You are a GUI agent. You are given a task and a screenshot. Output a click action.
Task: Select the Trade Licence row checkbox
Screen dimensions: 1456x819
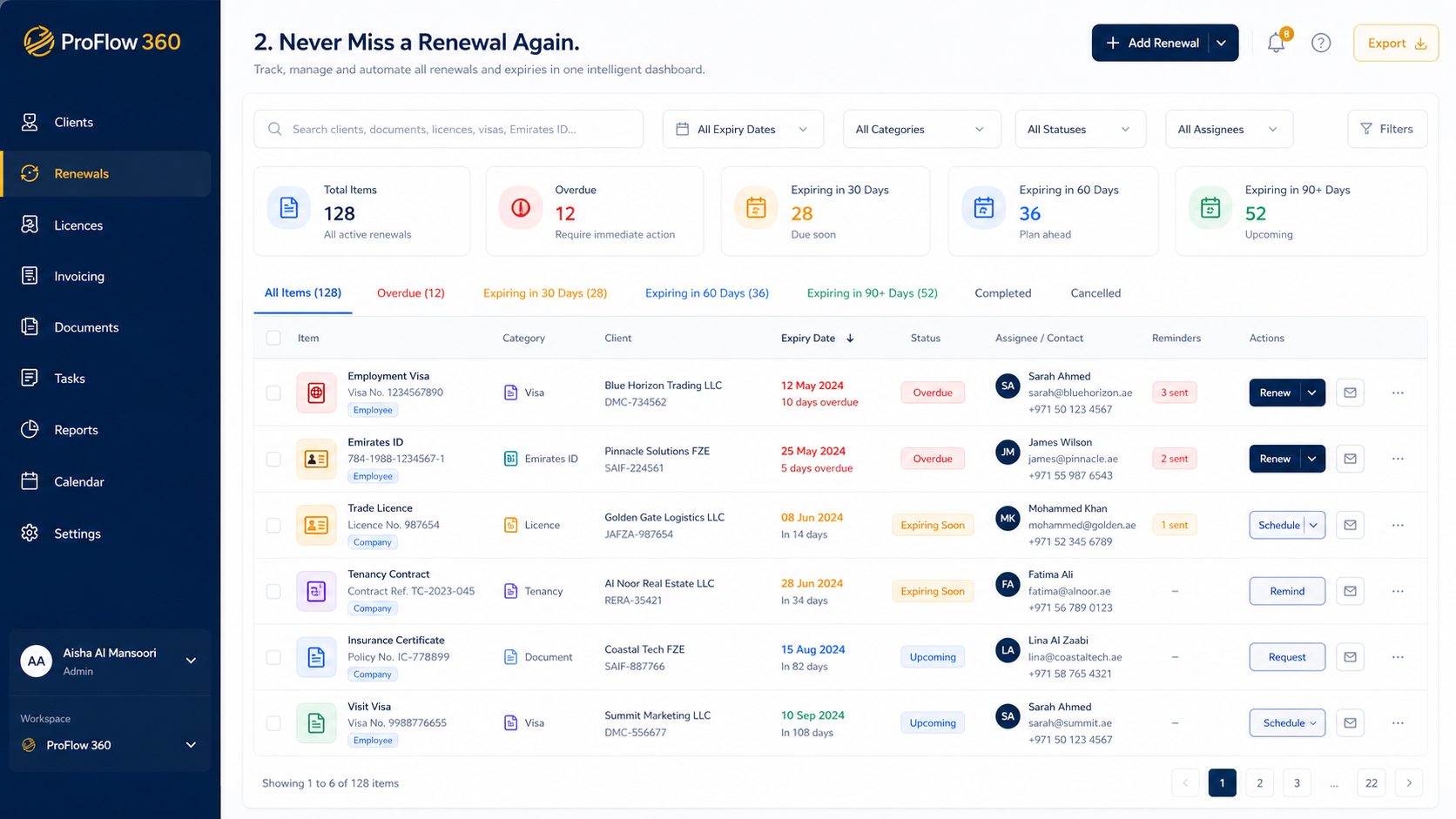click(x=273, y=525)
